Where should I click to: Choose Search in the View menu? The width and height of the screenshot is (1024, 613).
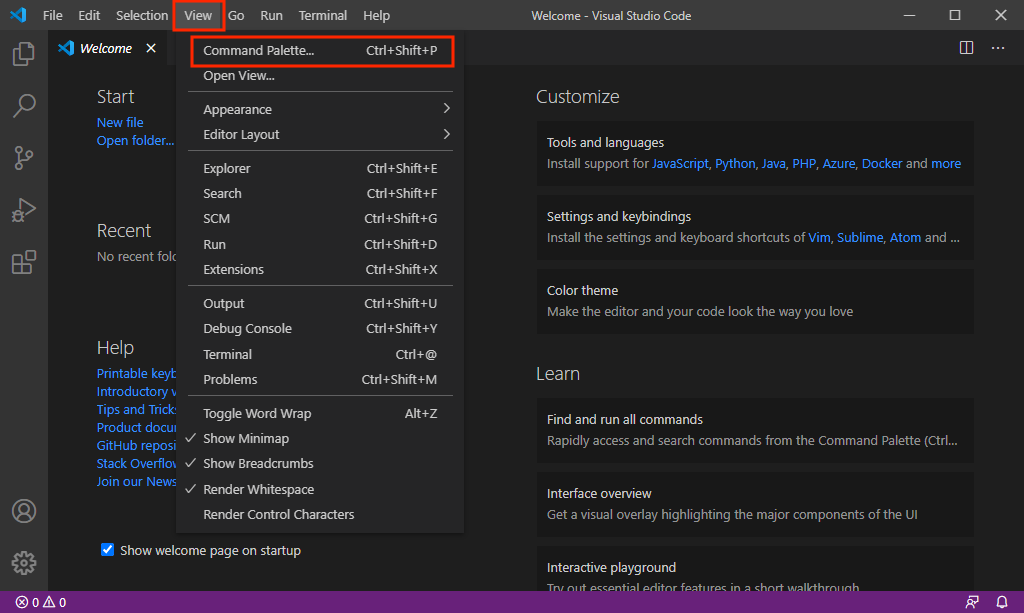[320, 193]
